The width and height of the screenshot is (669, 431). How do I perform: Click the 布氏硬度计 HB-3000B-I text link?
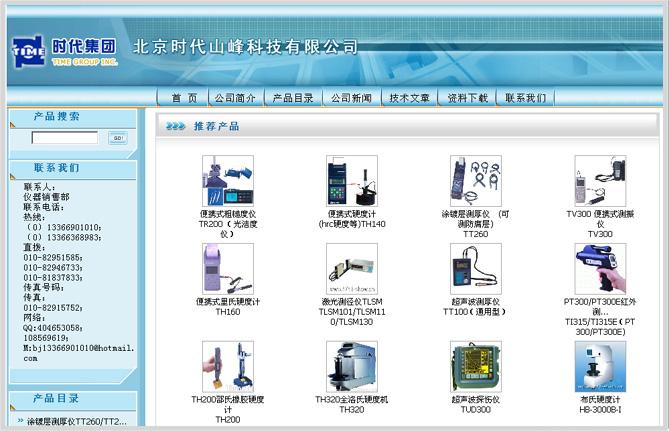(x=600, y=405)
